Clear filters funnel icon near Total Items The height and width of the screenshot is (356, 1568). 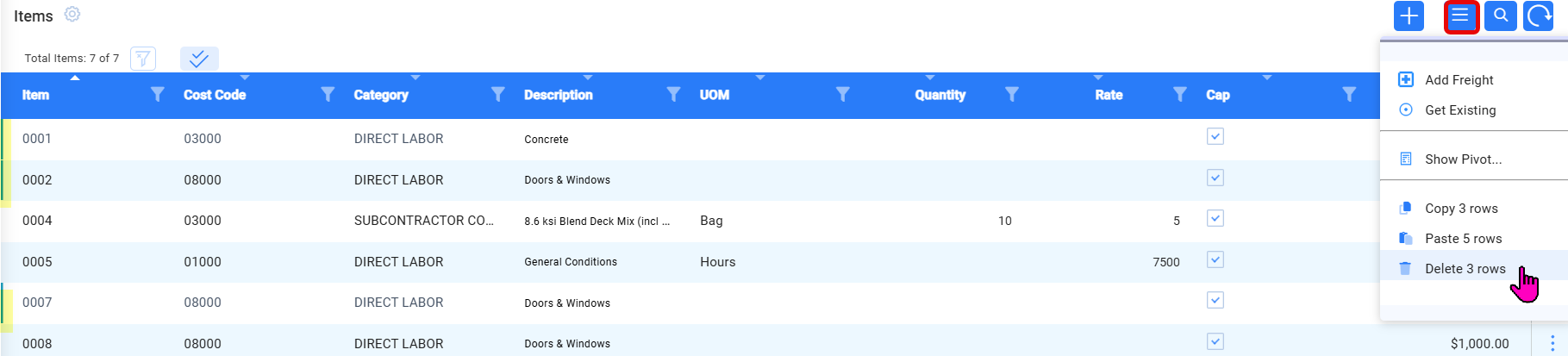[143, 59]
